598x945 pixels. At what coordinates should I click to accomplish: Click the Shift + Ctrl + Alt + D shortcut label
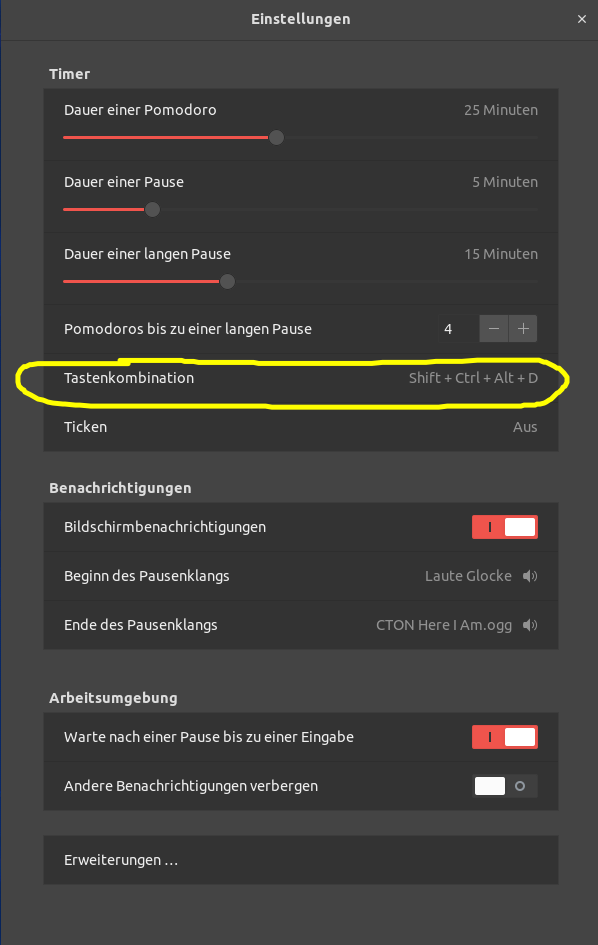473,378
